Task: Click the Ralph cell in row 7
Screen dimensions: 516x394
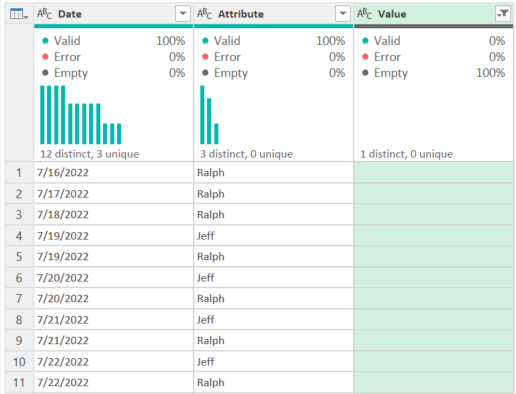Action: [273, 299]
